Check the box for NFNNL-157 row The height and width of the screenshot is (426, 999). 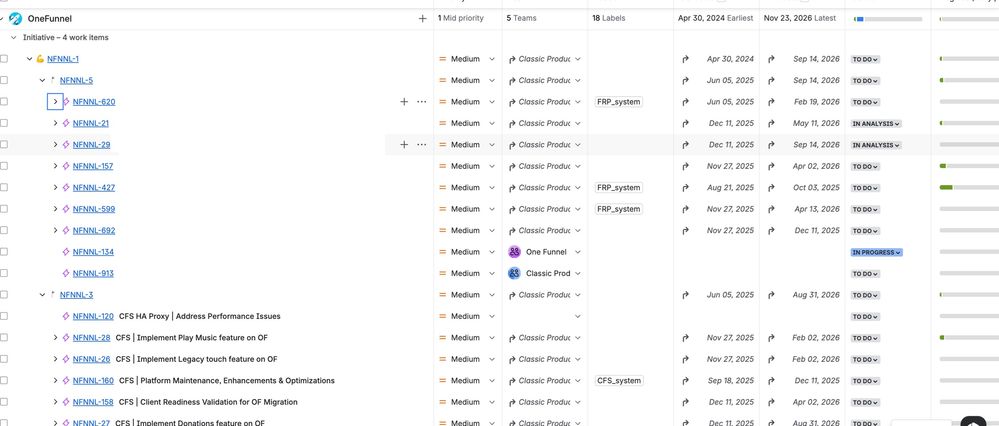[4, 166]
